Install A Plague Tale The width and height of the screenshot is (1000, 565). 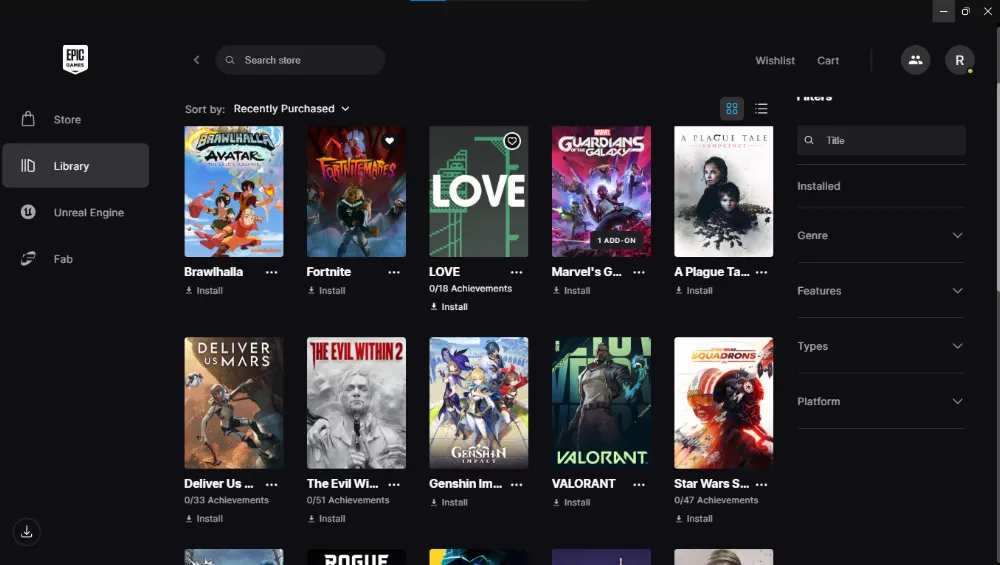(x=694, y=291)
